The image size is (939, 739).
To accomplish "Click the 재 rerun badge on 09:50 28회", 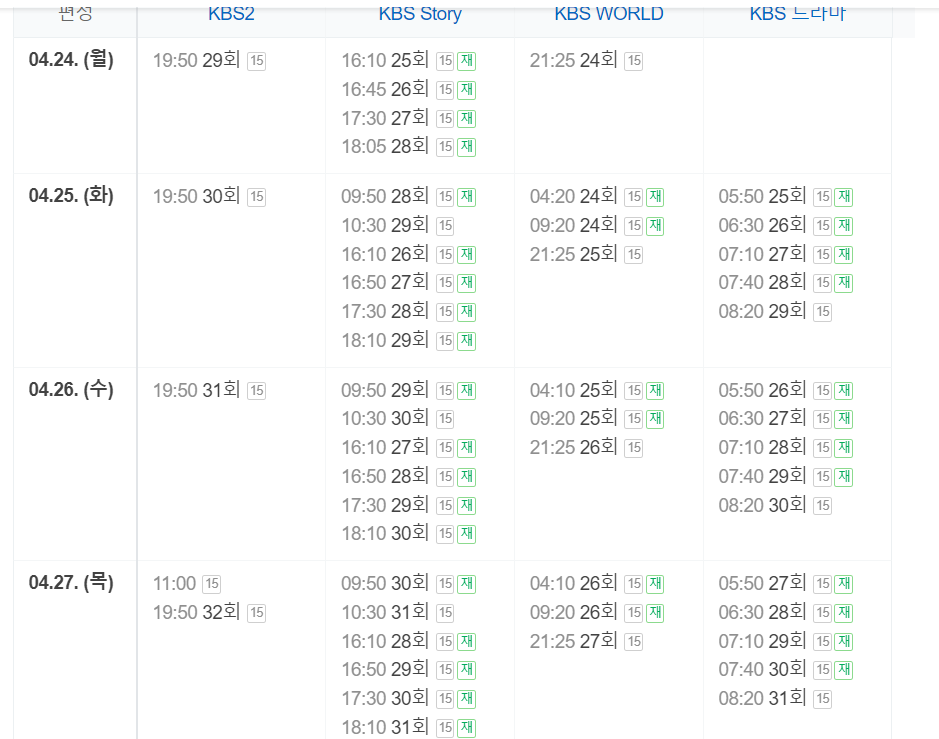I will (x=467, y=197).
